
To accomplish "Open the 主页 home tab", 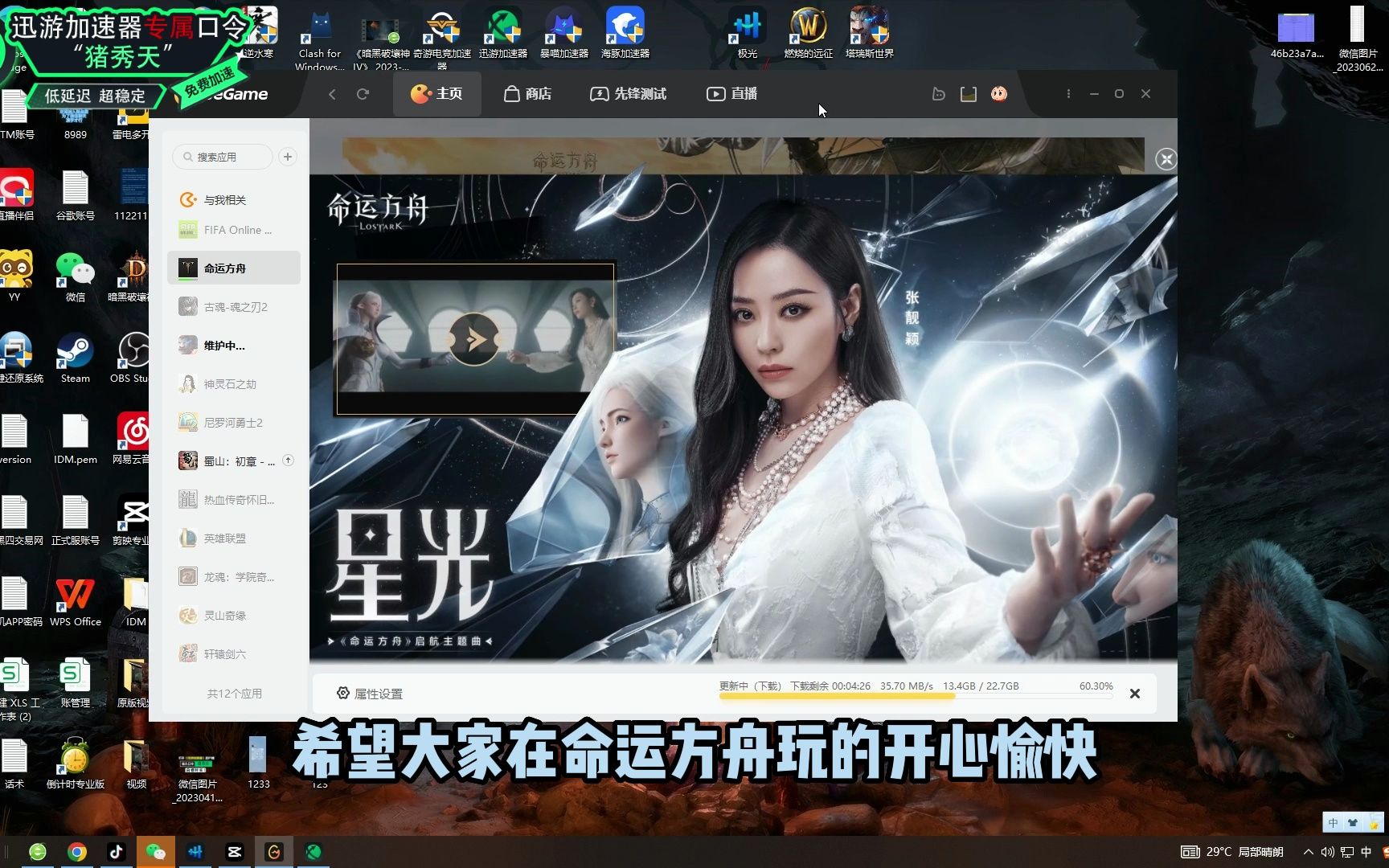I will [x=436, y=94].
